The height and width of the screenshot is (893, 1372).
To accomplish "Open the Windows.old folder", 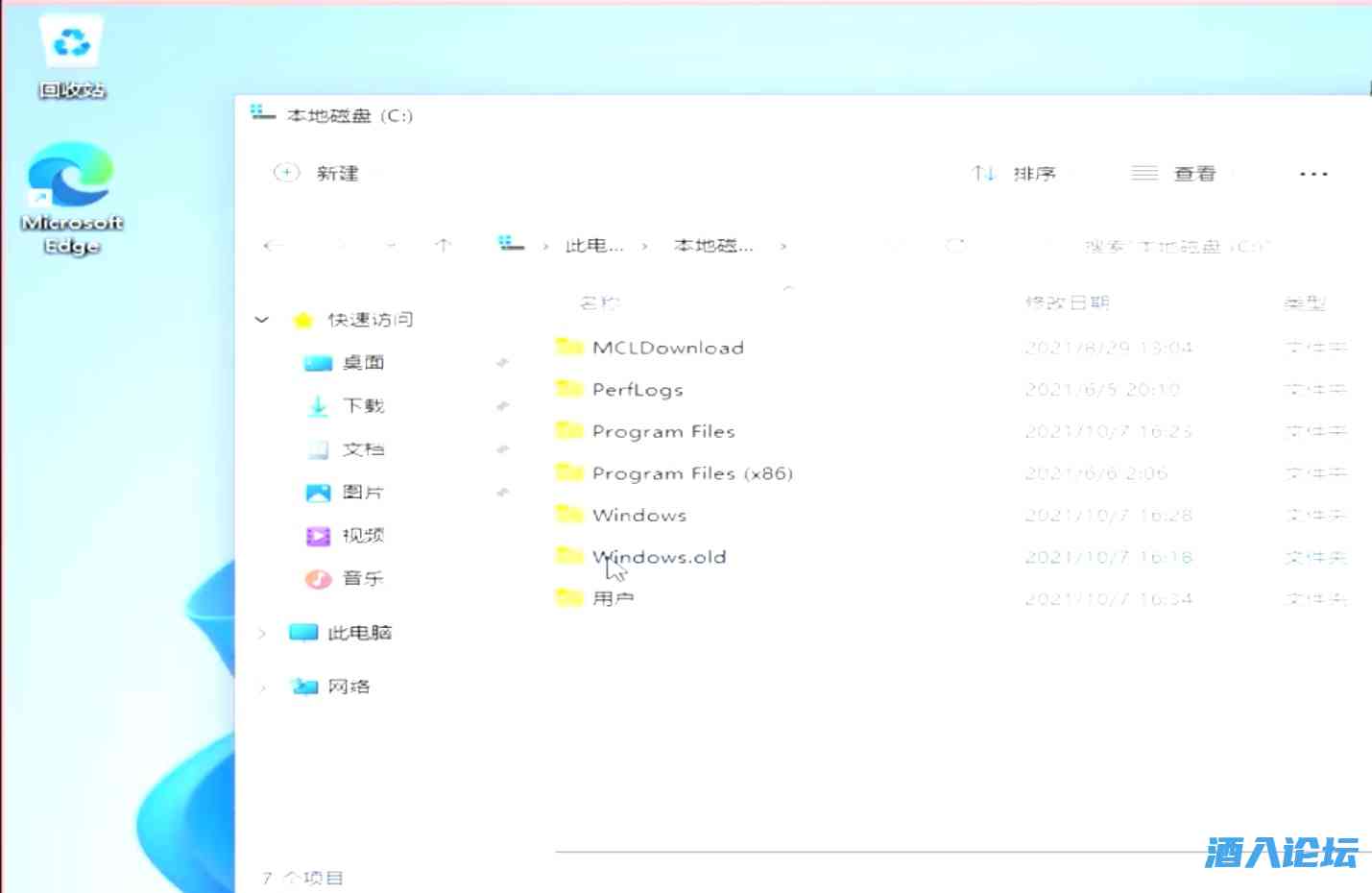I will coord(659,556).
